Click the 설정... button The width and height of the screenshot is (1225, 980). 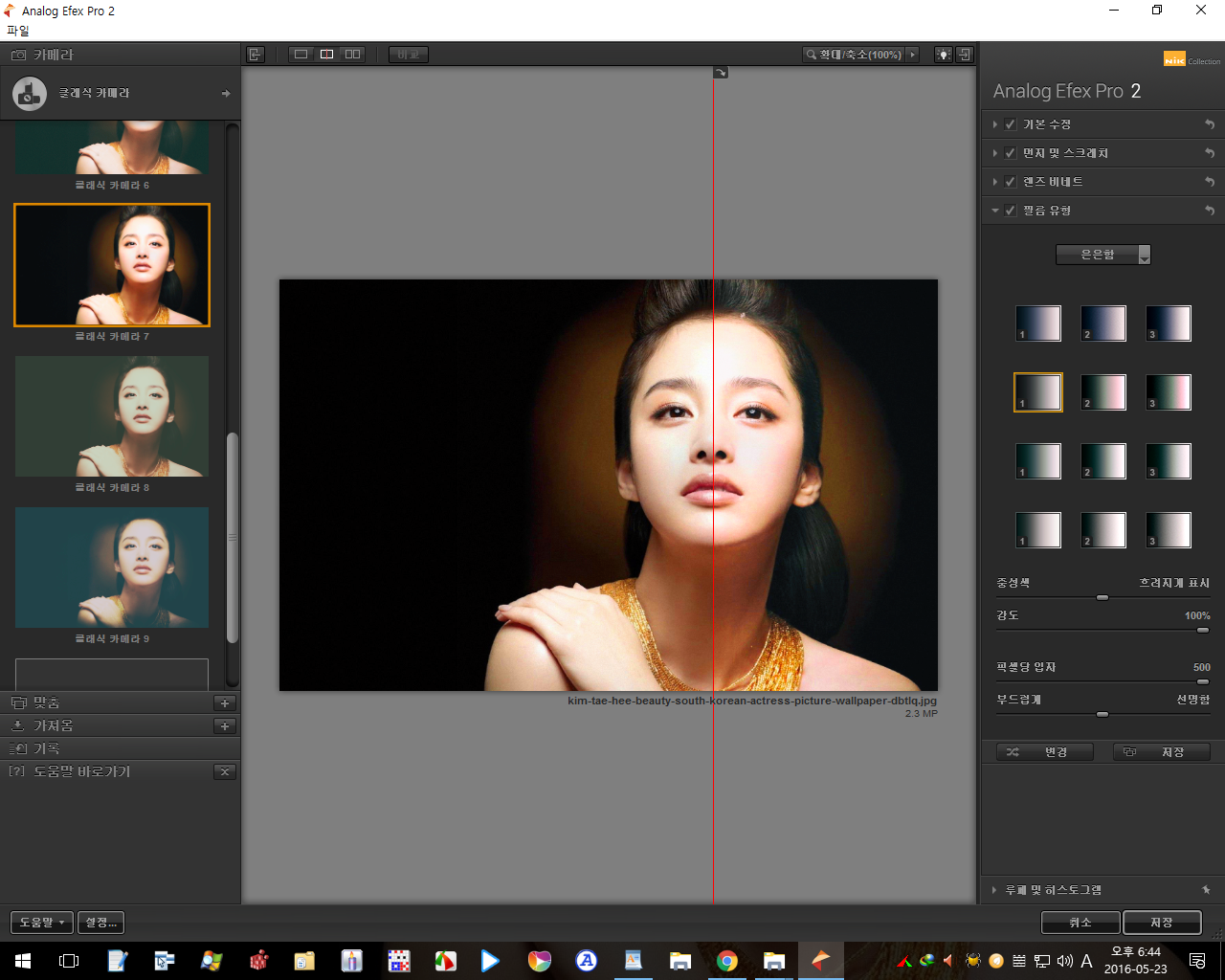[100, 923]
